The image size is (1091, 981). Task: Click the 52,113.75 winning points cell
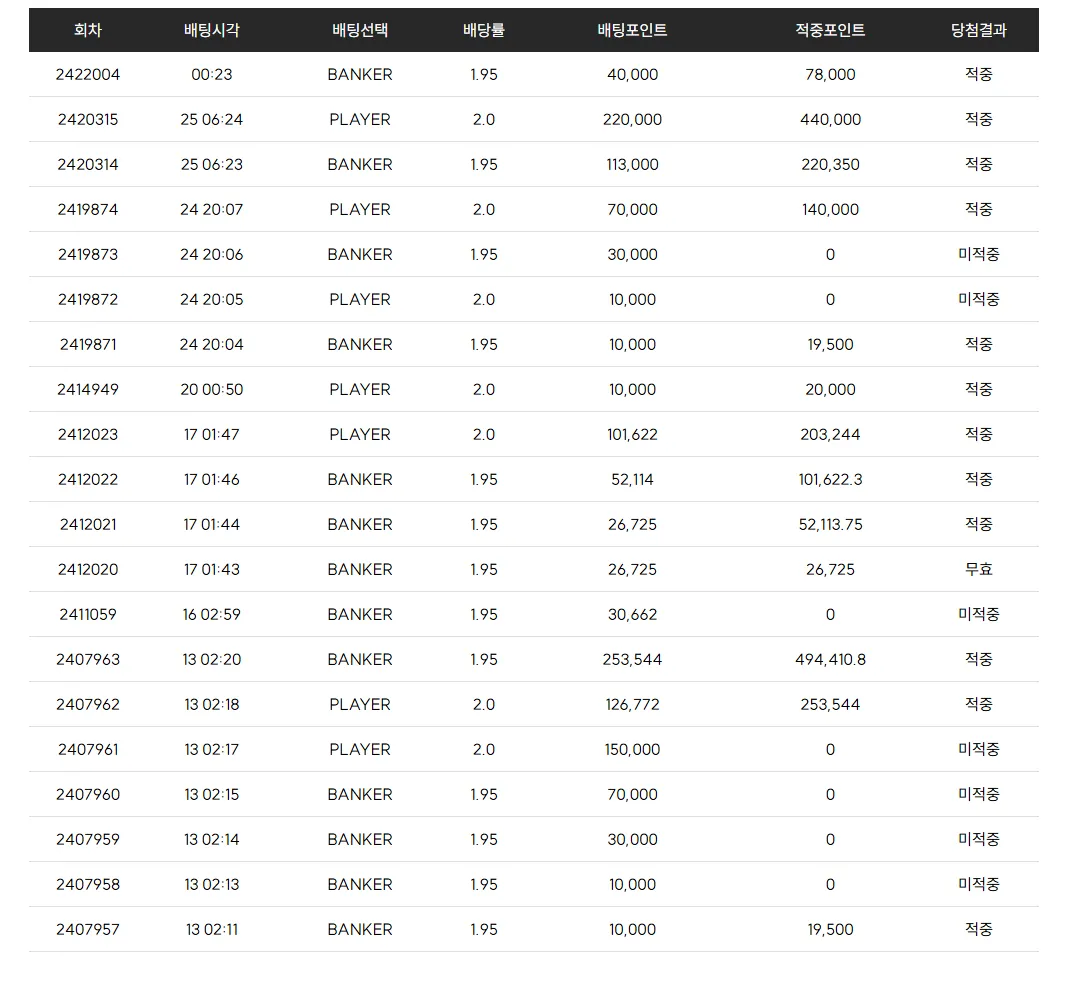click(830, 525)
